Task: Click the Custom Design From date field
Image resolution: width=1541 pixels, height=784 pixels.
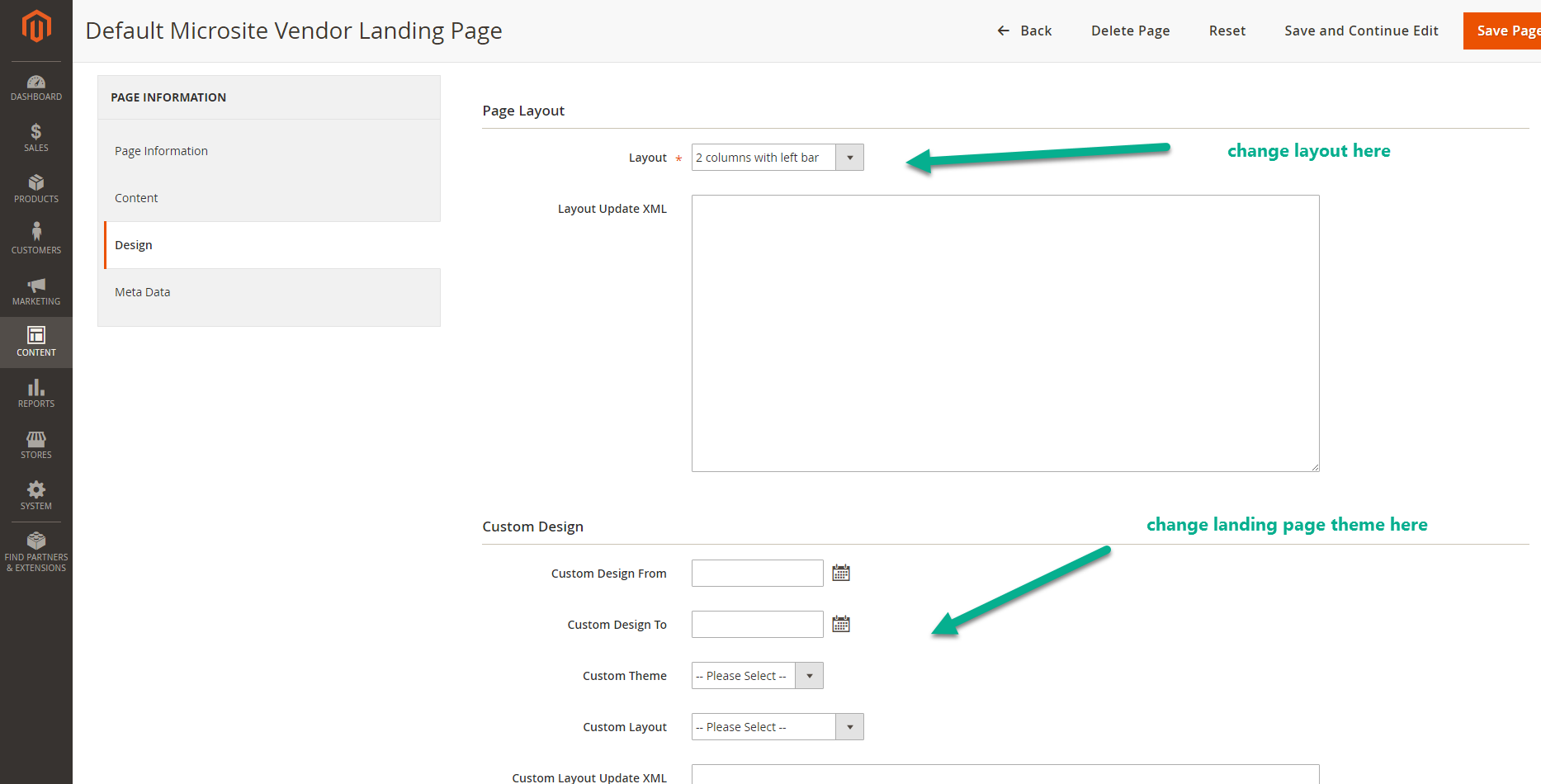Action: 757,573
